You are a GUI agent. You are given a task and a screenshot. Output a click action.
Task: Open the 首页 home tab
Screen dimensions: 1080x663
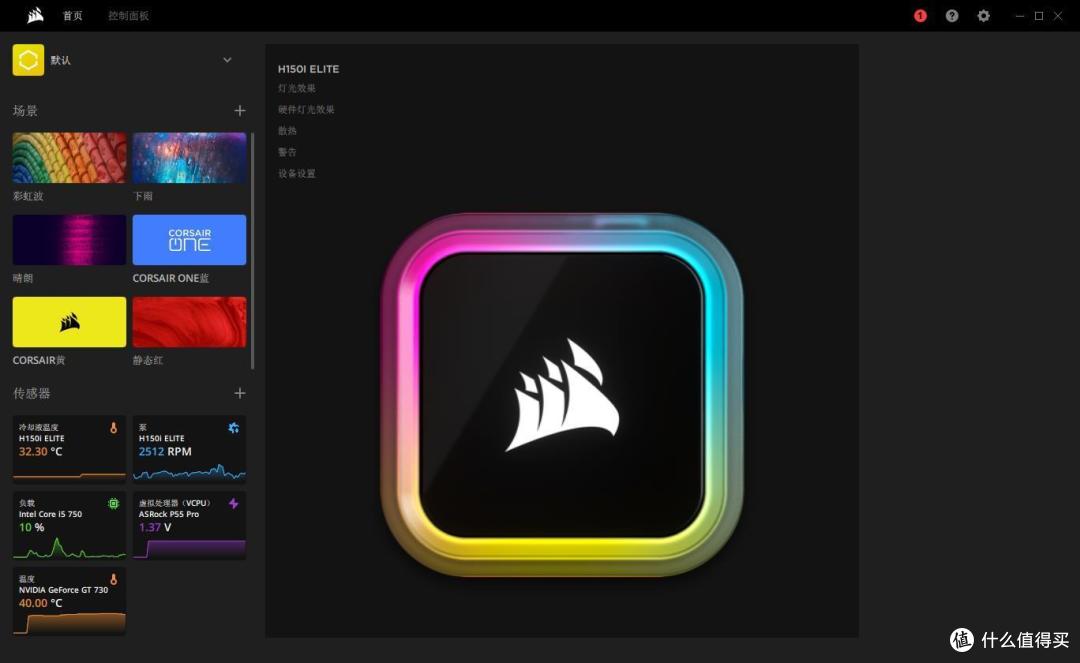[x=72, y=16]
